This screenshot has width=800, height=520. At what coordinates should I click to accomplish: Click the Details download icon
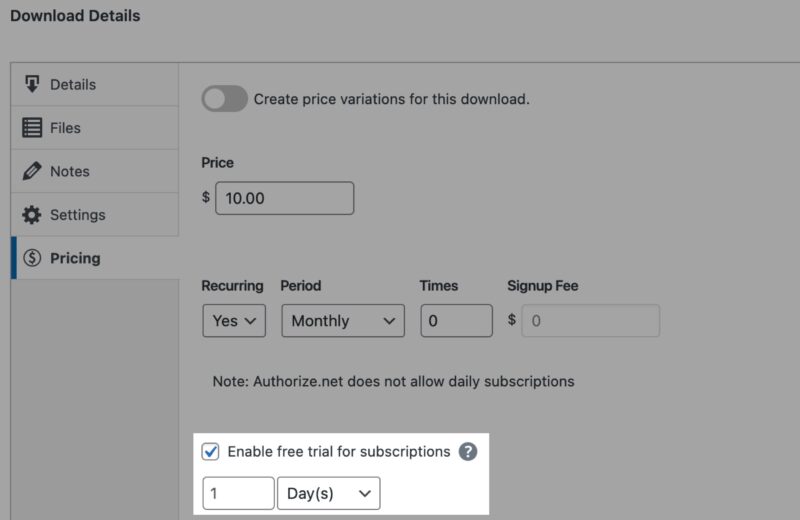(x=32, y=84)
